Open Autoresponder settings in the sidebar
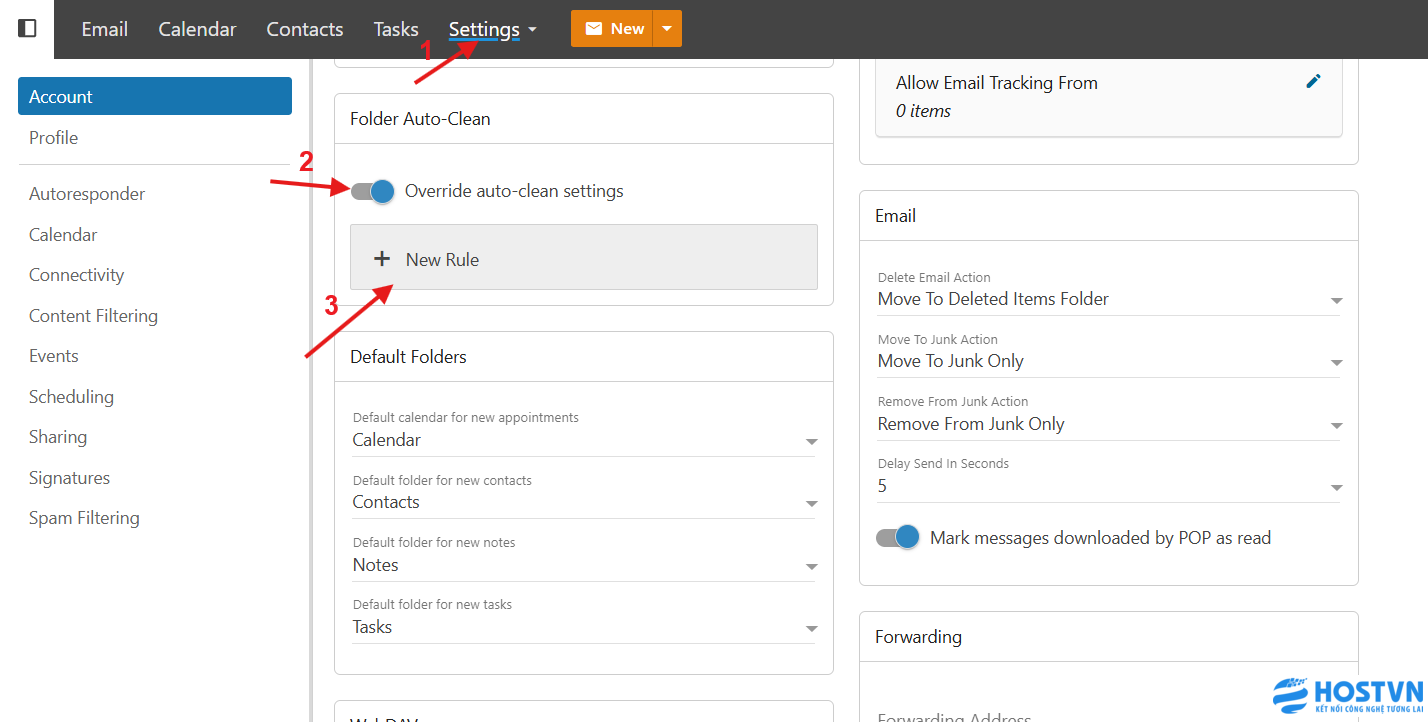Screen dimensions: 1428x722 click(x=87, y=194)
